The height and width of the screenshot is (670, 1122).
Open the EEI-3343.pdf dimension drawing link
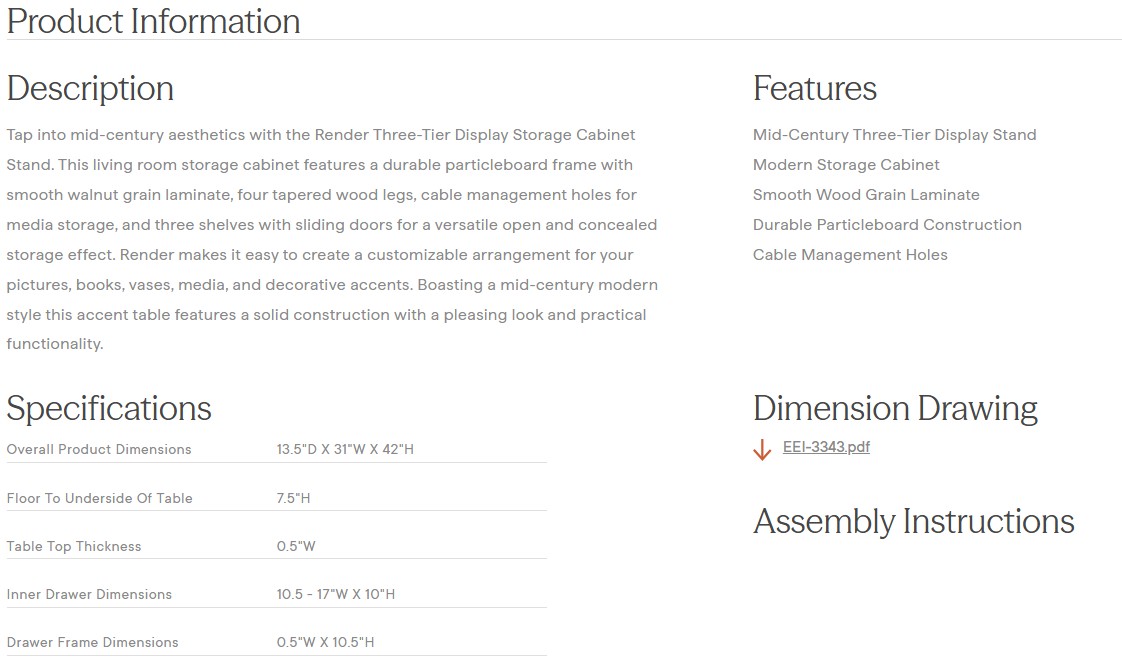pyautogui.click(x=826, y=447)
